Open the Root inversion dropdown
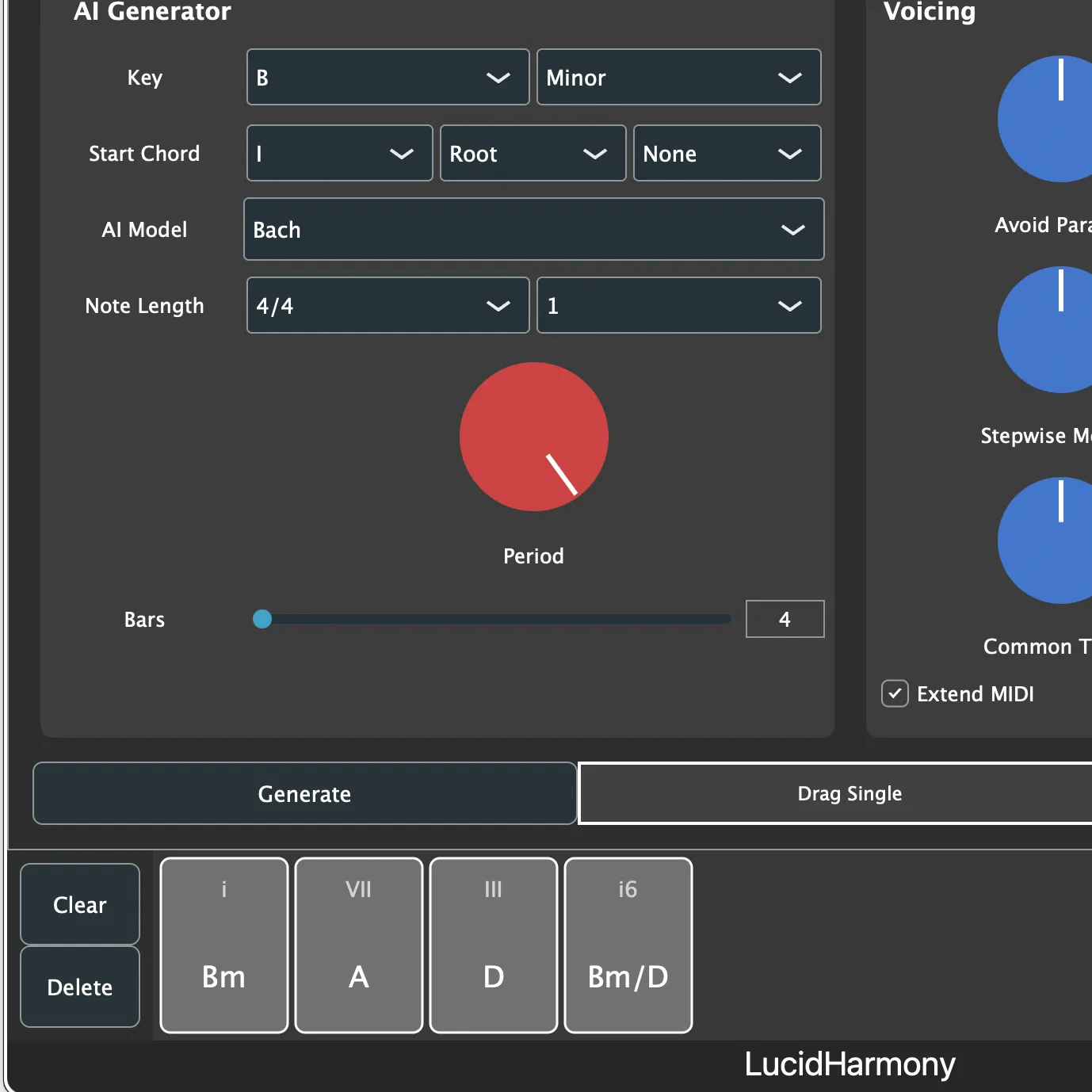The width and height of the screenshot is (1092, 1092). (533, 153)
